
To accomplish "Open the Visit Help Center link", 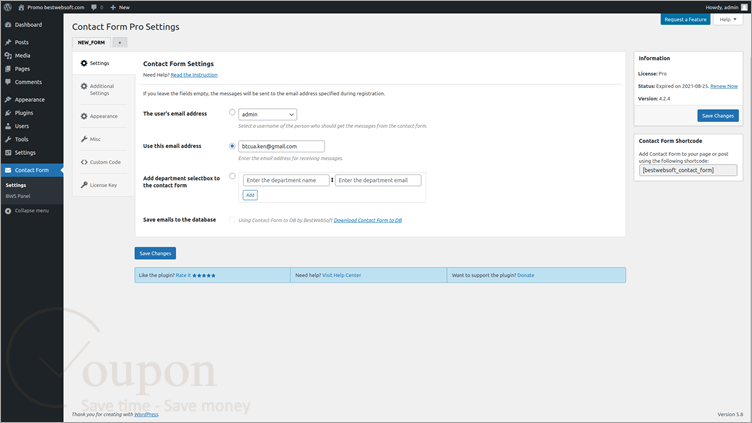I will pos(341,275).
